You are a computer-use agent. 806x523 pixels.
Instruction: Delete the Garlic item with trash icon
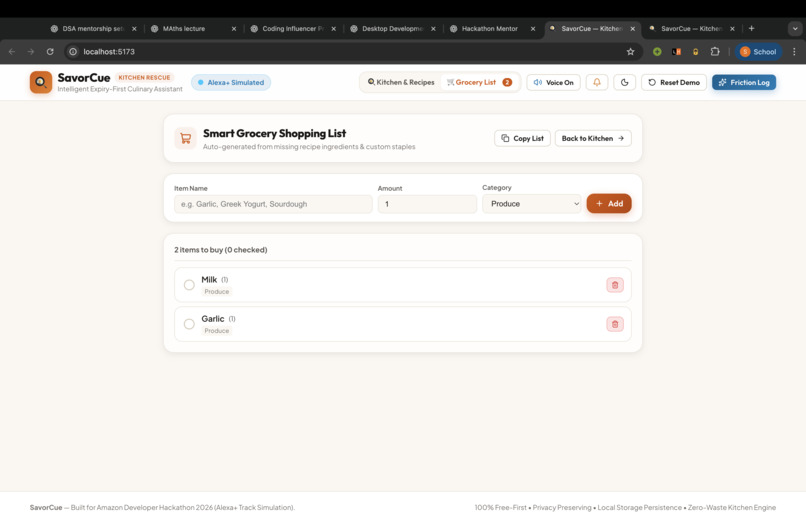[x=615, y=324]
